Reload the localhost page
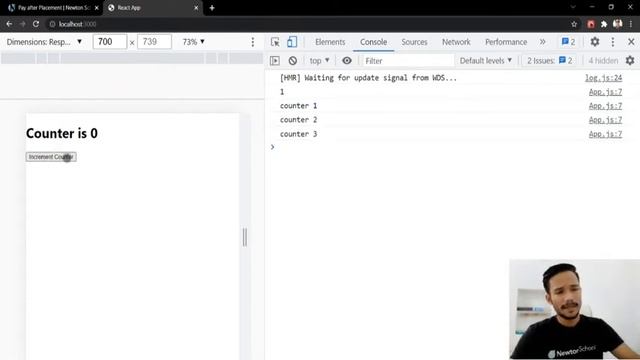Image resolution: width=640 pixels, height=360 pixels. [36, 24]
